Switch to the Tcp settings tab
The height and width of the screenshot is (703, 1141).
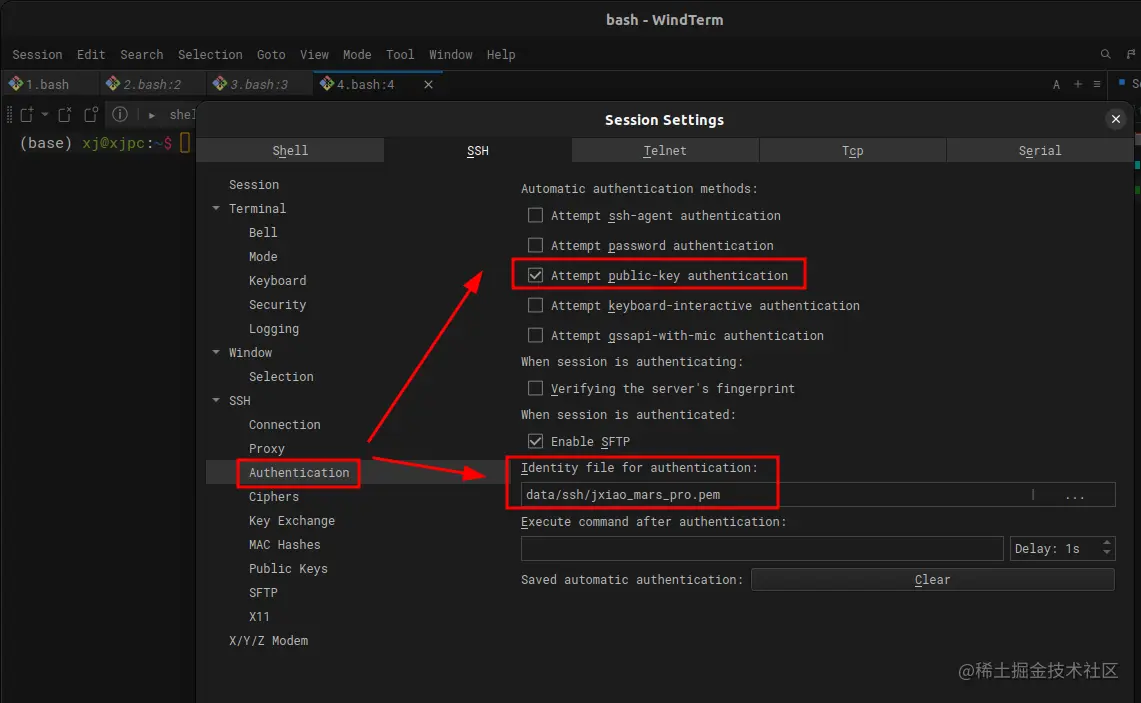pyautogui.click(x=852, y=151)
